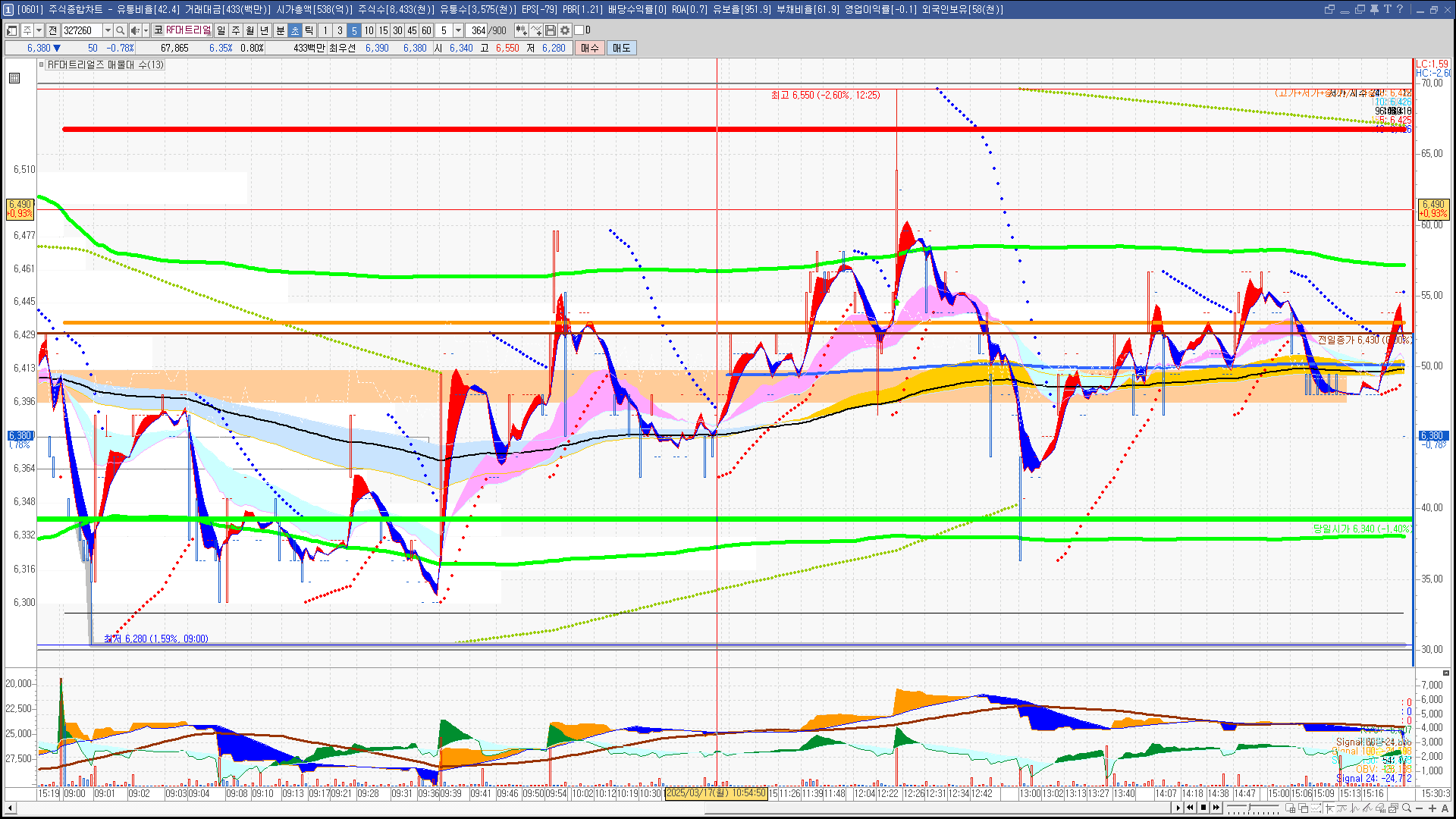Click the chart grid icon at top-left
This screenshot has height=819, width=1456.
pos(14,78)
